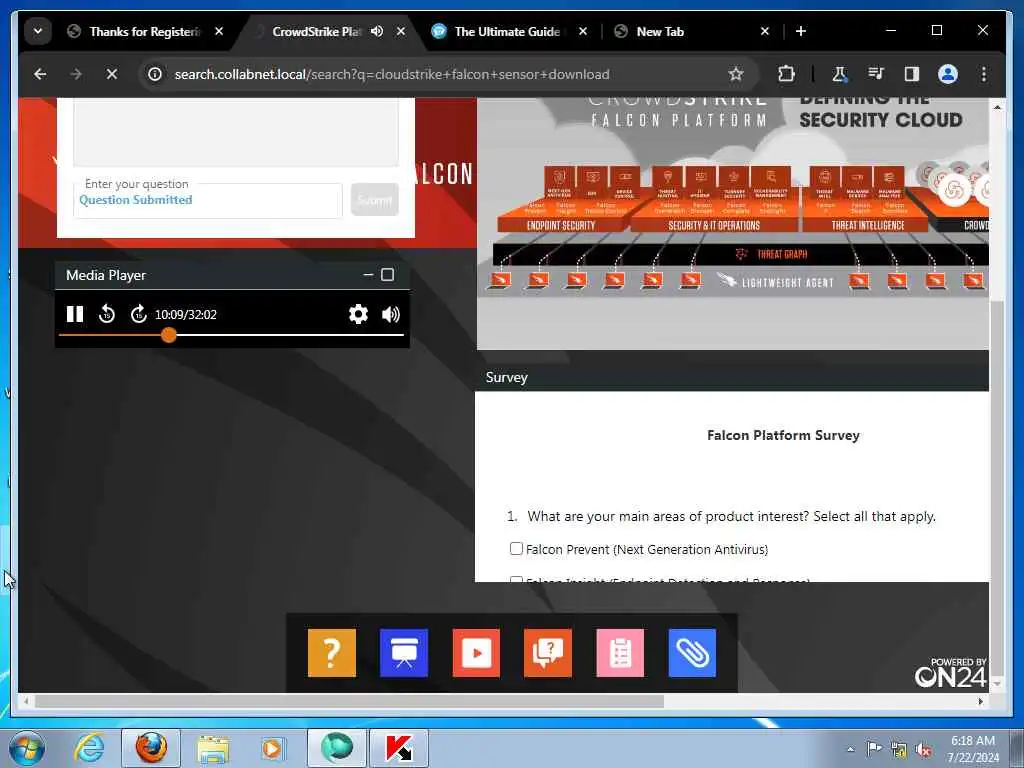The height and width of the screenshot is (768, 1024).
Task: Bookmark this page with the star
Action: tap(736, 74)
